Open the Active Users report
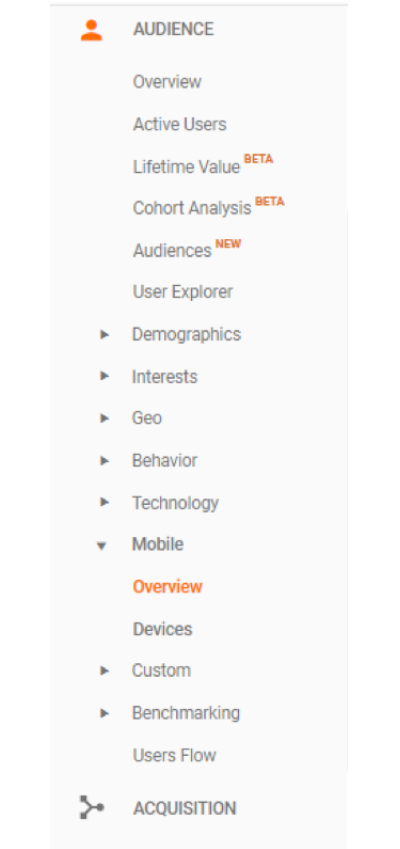The width and height of the screenshot is (400, 849). click(180, 124)
